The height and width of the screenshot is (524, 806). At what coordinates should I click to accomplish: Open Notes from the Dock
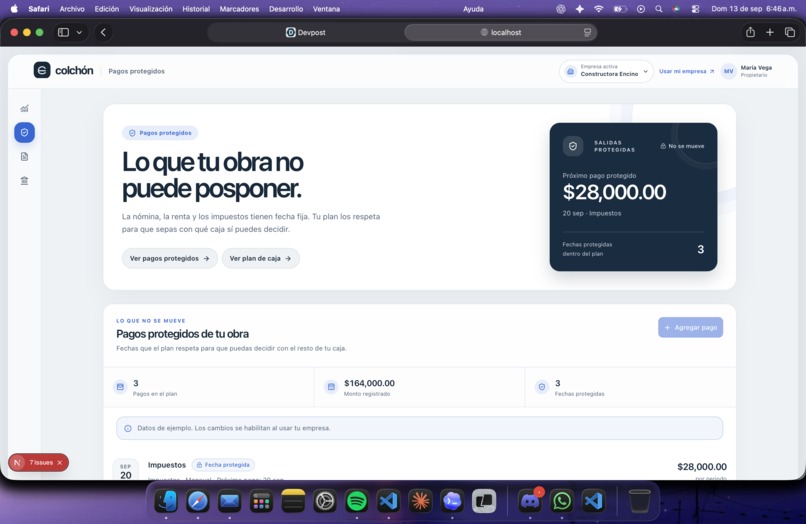tap(293, 501)
